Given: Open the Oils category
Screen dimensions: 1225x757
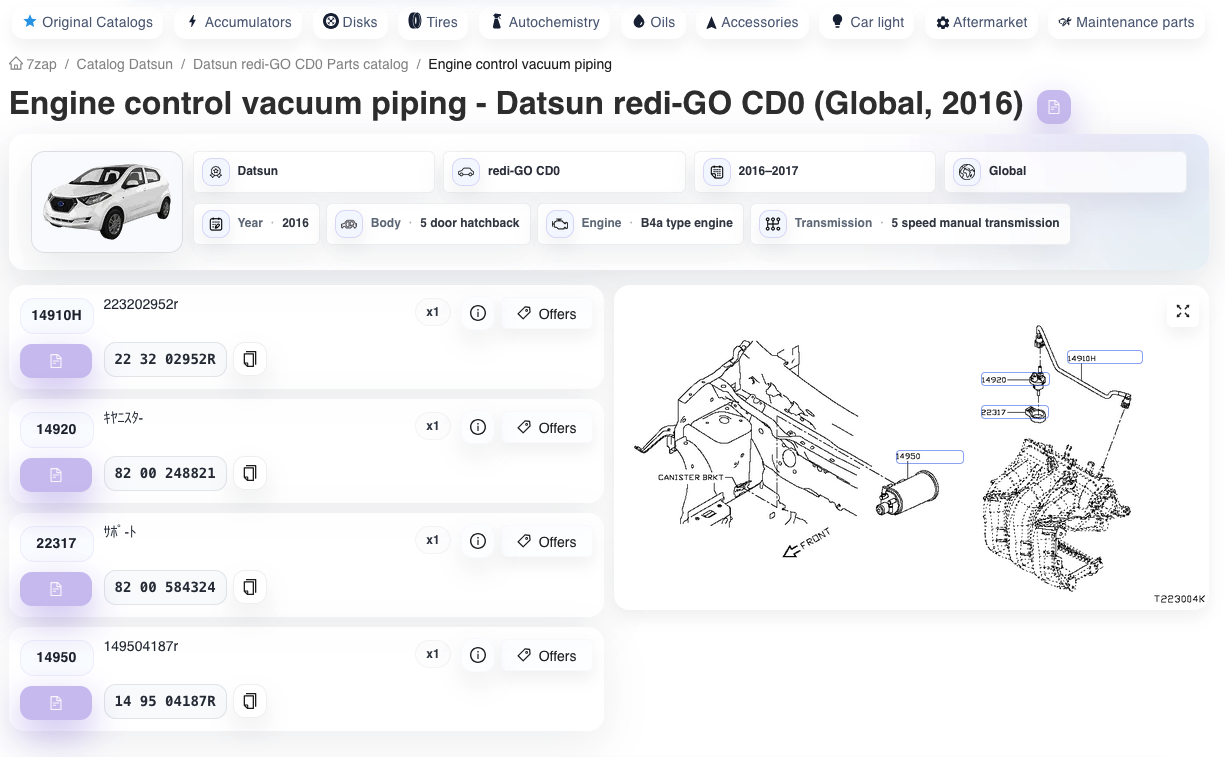Looking at the screenshot, I should (x=653, y=21).
